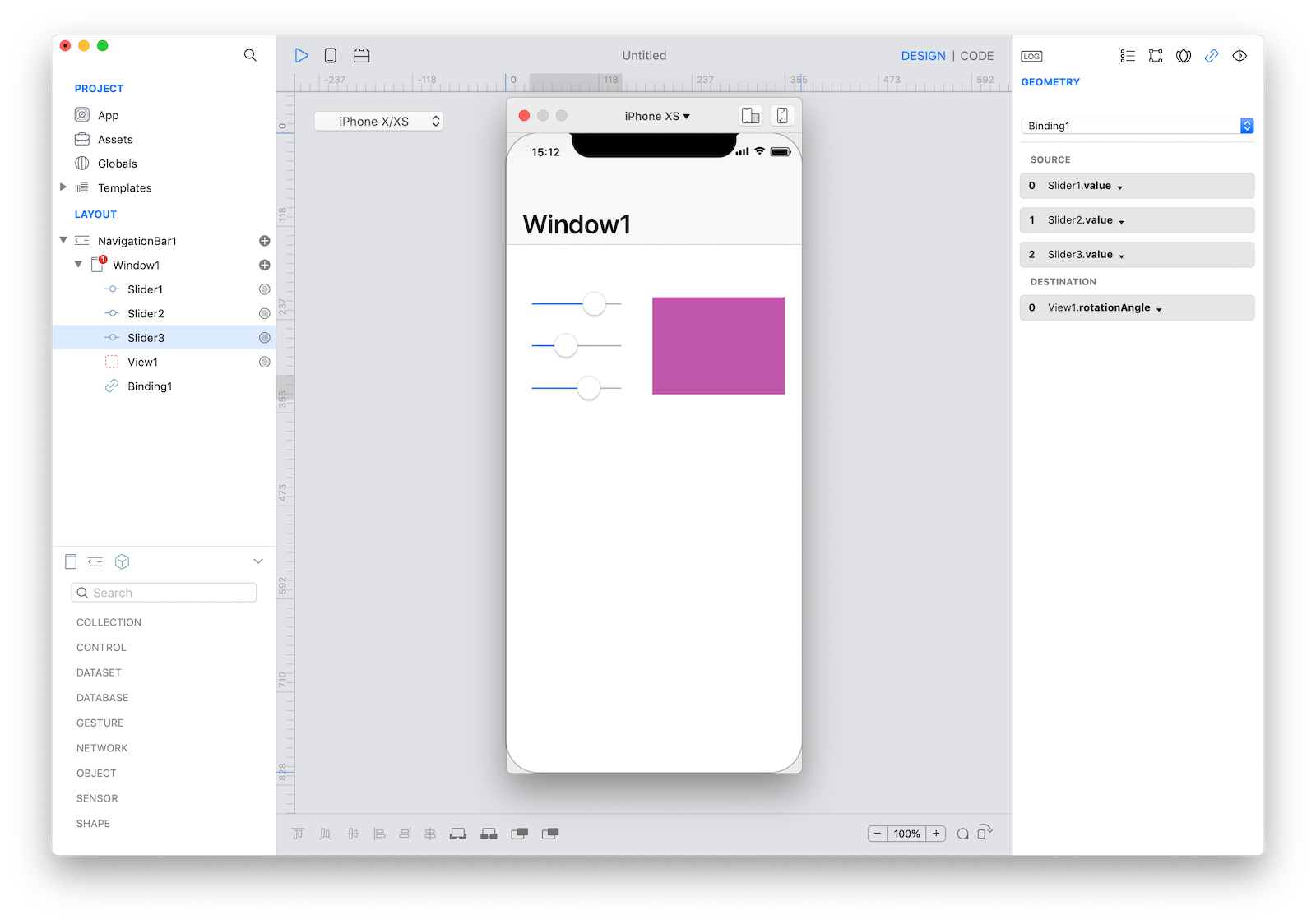The height and width of the screenshot is (924, 1316).
Task: Click the align right edges icon
Action: pos(405,834)
